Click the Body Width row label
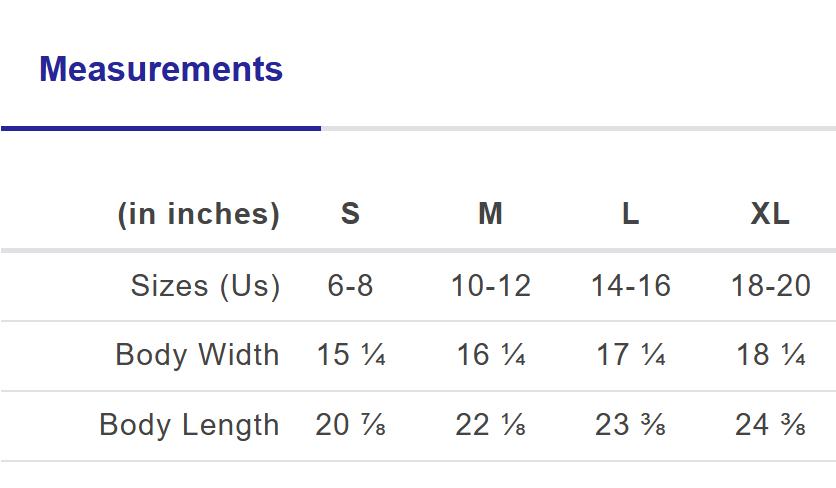Viewport: 836px width, 488px height. [197, 355]
